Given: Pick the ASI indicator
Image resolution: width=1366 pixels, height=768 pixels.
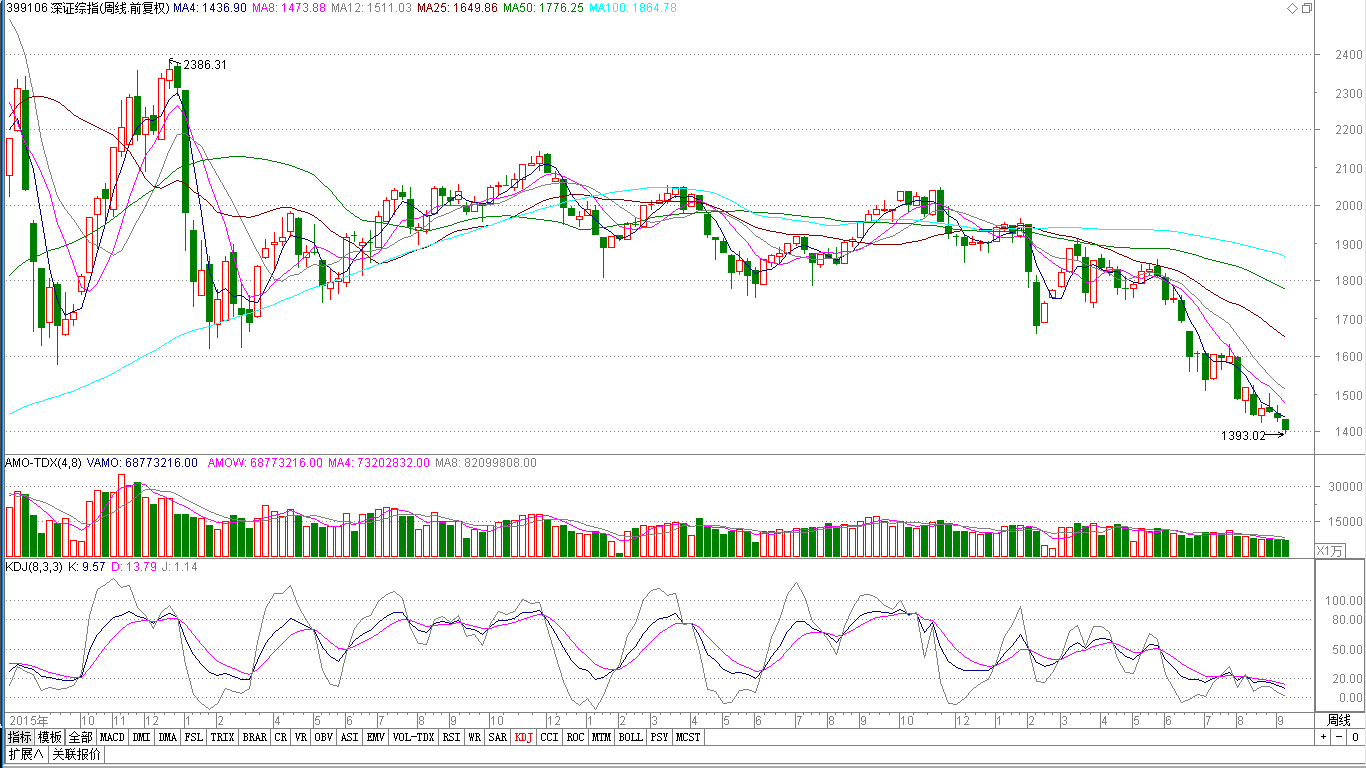Looking at the screenshot, I should coord(350,737).
